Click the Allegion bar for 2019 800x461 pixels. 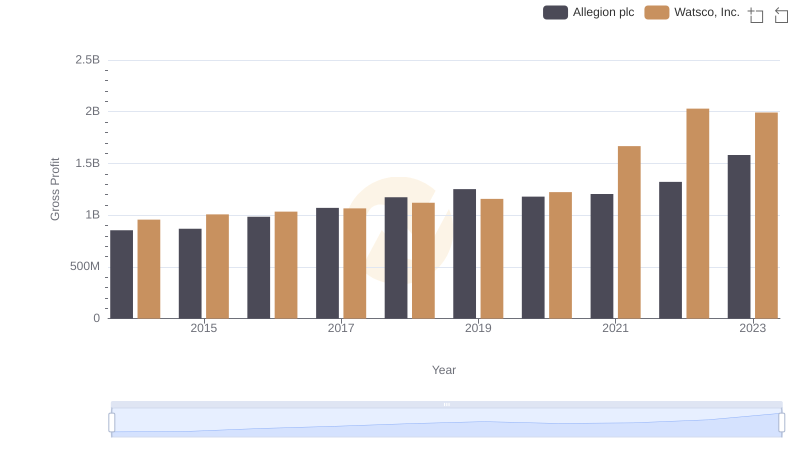tap(464, 254)
